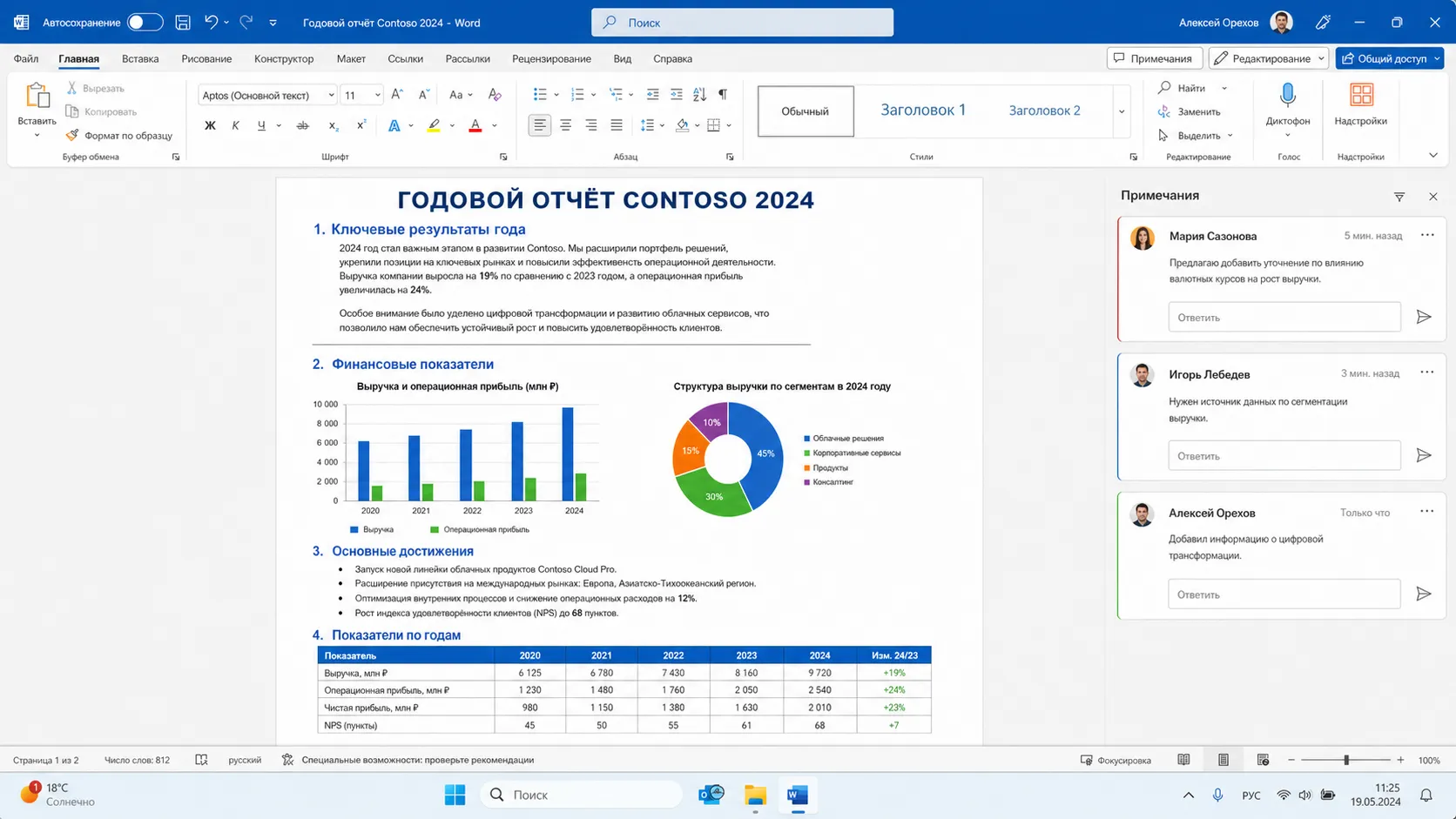Image resolution: width=1456 pixels, height=819 pixels.
Task: Toggle italic formatting
Action: click(x=235, y=125)
